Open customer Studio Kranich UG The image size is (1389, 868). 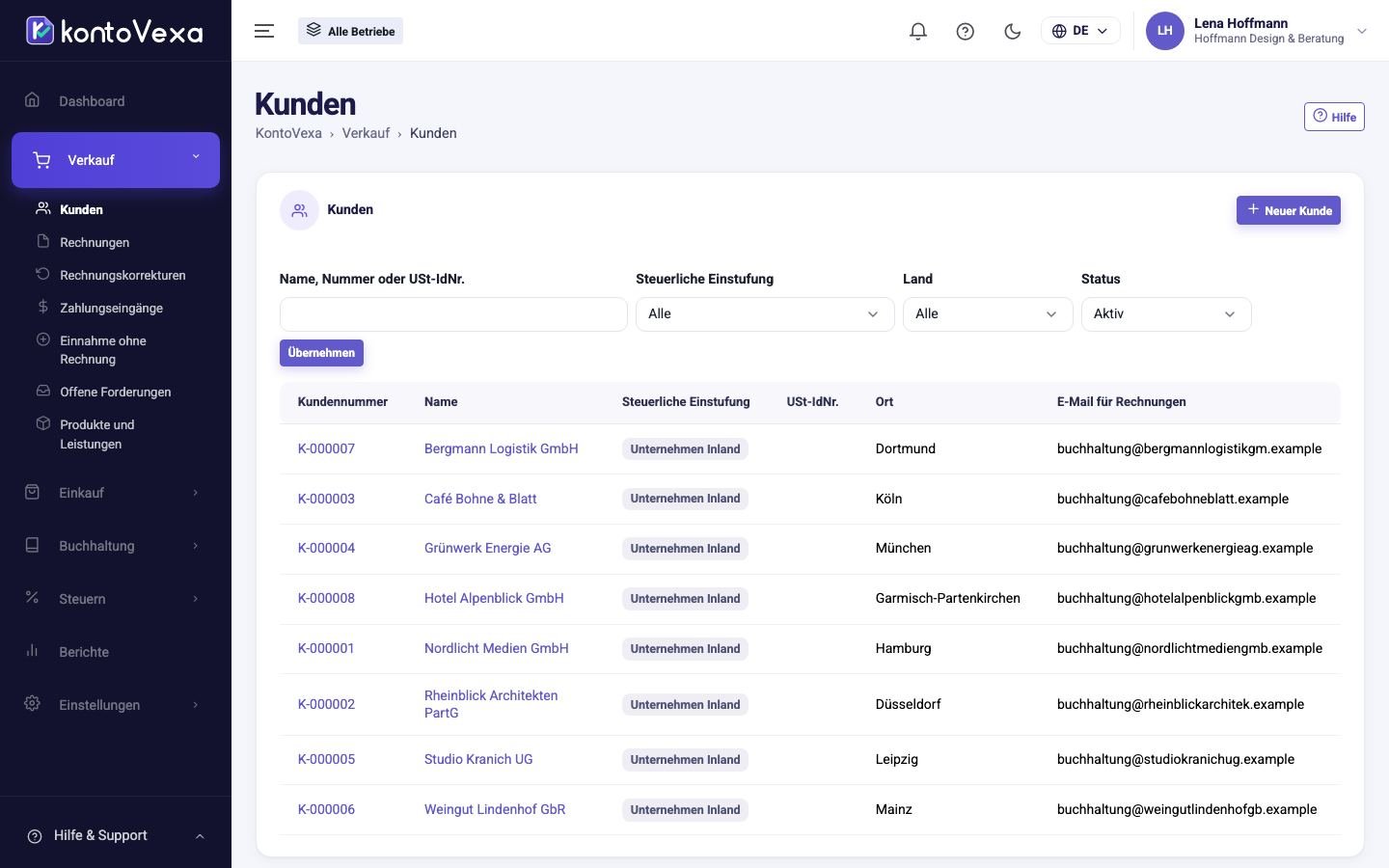(478, 759)
